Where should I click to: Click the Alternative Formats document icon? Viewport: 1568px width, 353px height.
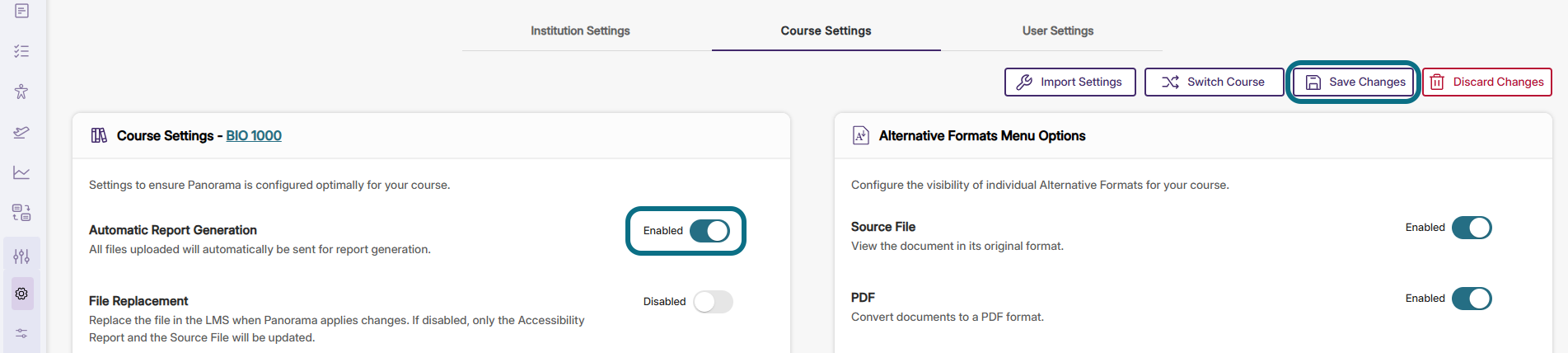coord(861,135)
